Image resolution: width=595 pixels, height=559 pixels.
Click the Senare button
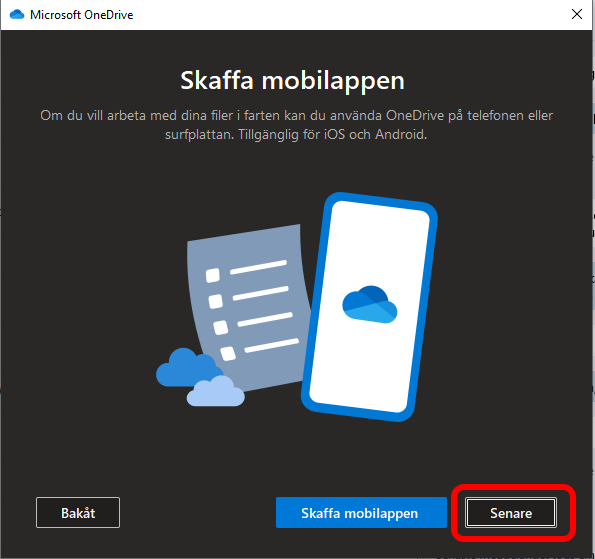[511, 513]
